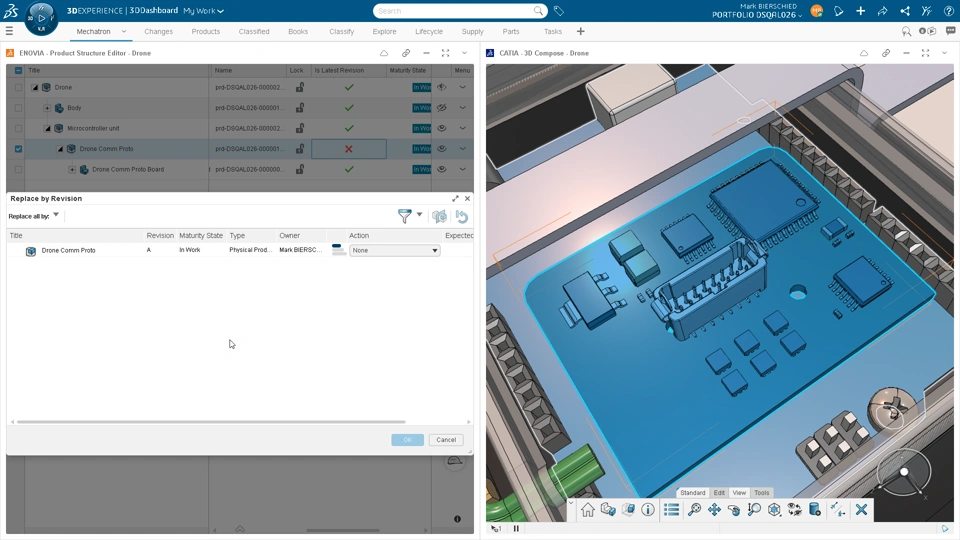Click the top search input field
Screen dimensions: 960x540
click(454, 11)
